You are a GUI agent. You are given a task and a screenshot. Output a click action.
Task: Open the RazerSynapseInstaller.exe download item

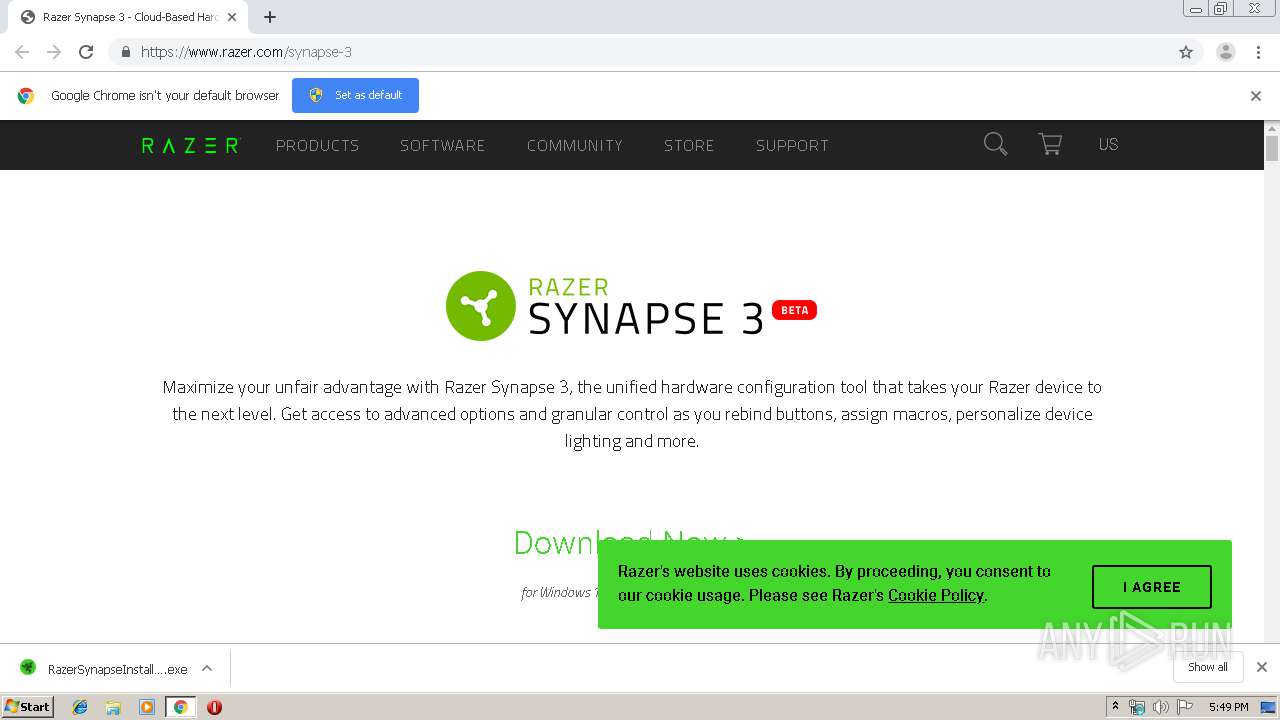(104, 669)
